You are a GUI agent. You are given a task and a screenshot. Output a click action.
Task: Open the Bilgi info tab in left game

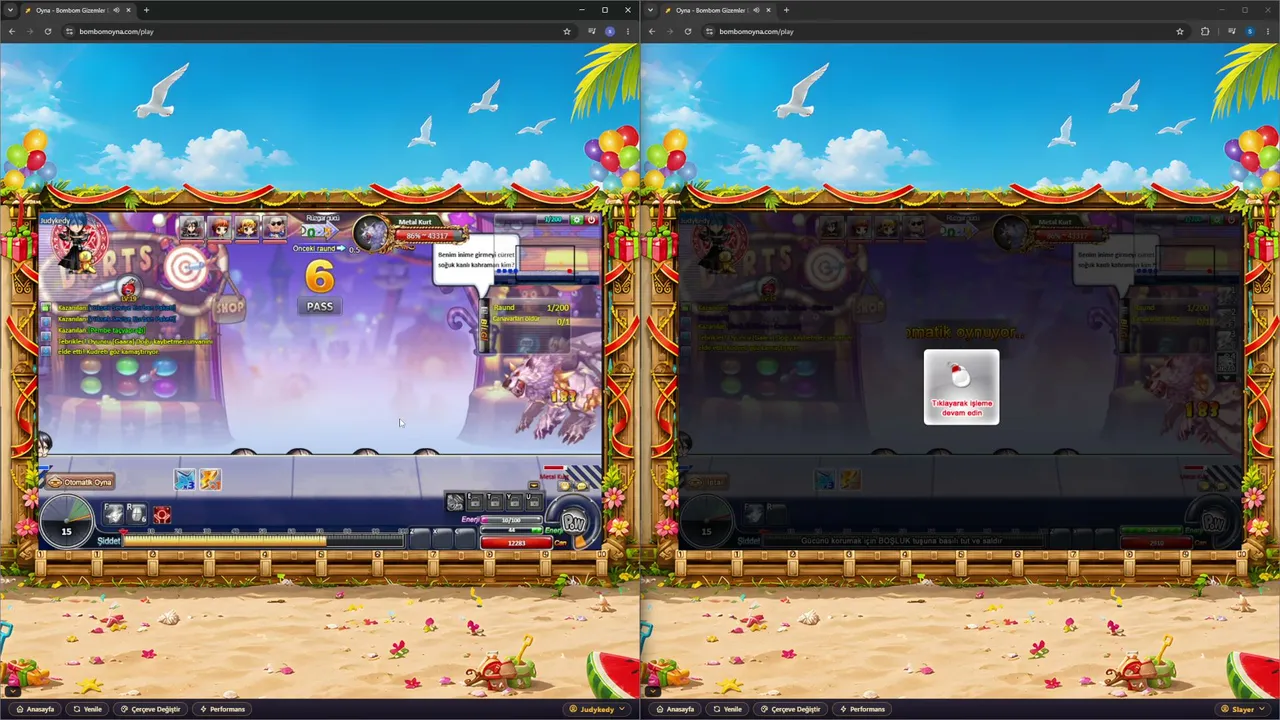coord(485,323)
